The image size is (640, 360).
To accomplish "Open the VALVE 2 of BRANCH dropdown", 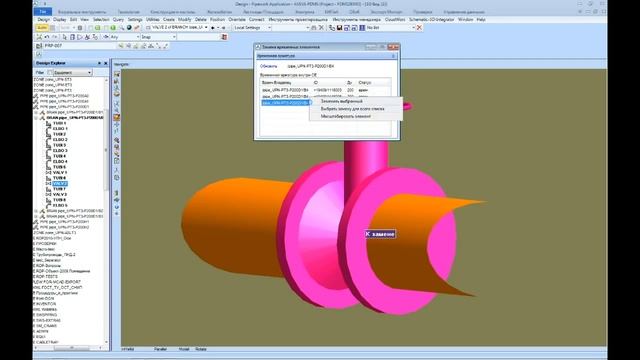I will pyautogui.click(x=206, y=28).
